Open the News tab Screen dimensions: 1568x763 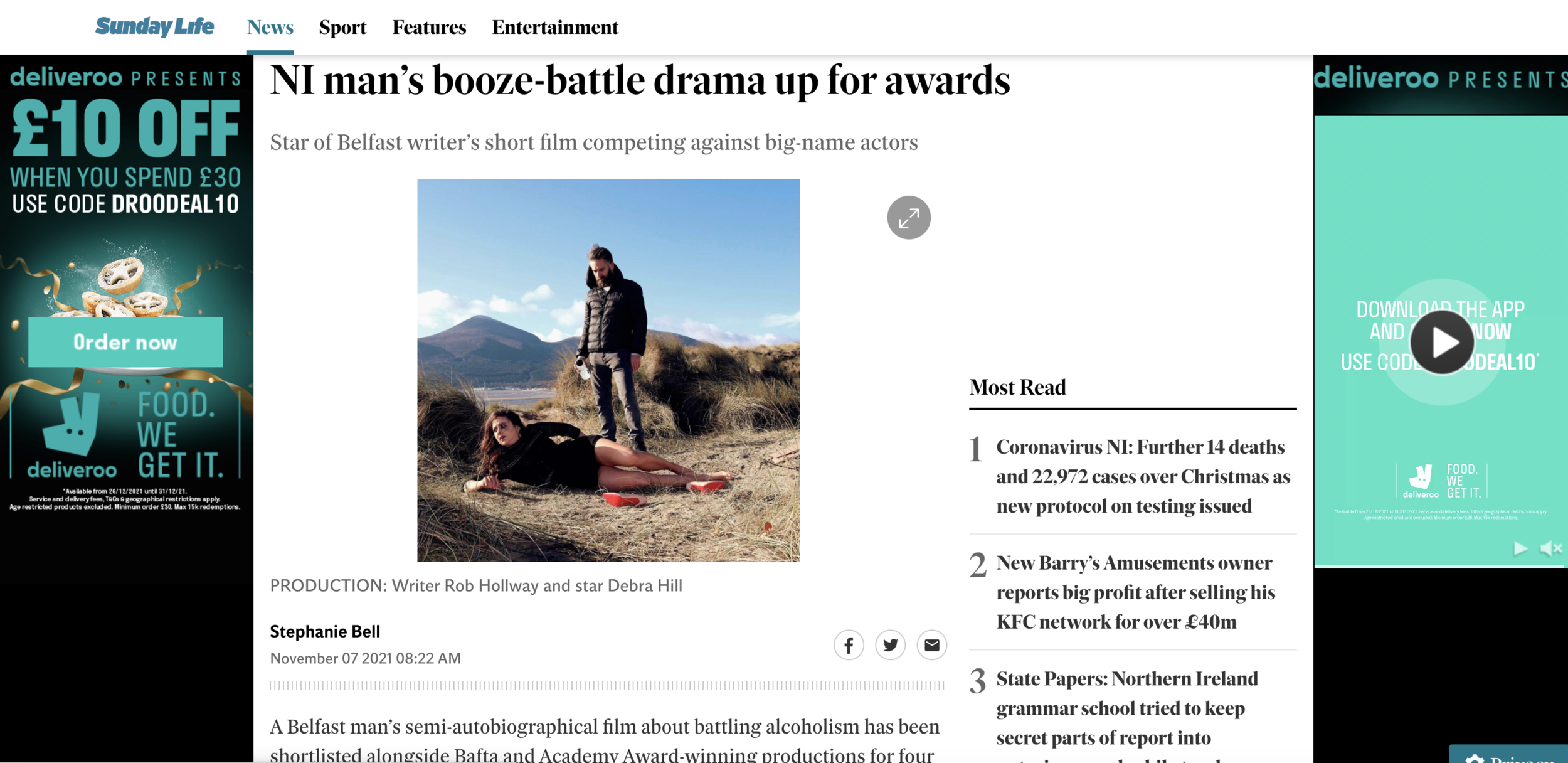pos(270,27)
